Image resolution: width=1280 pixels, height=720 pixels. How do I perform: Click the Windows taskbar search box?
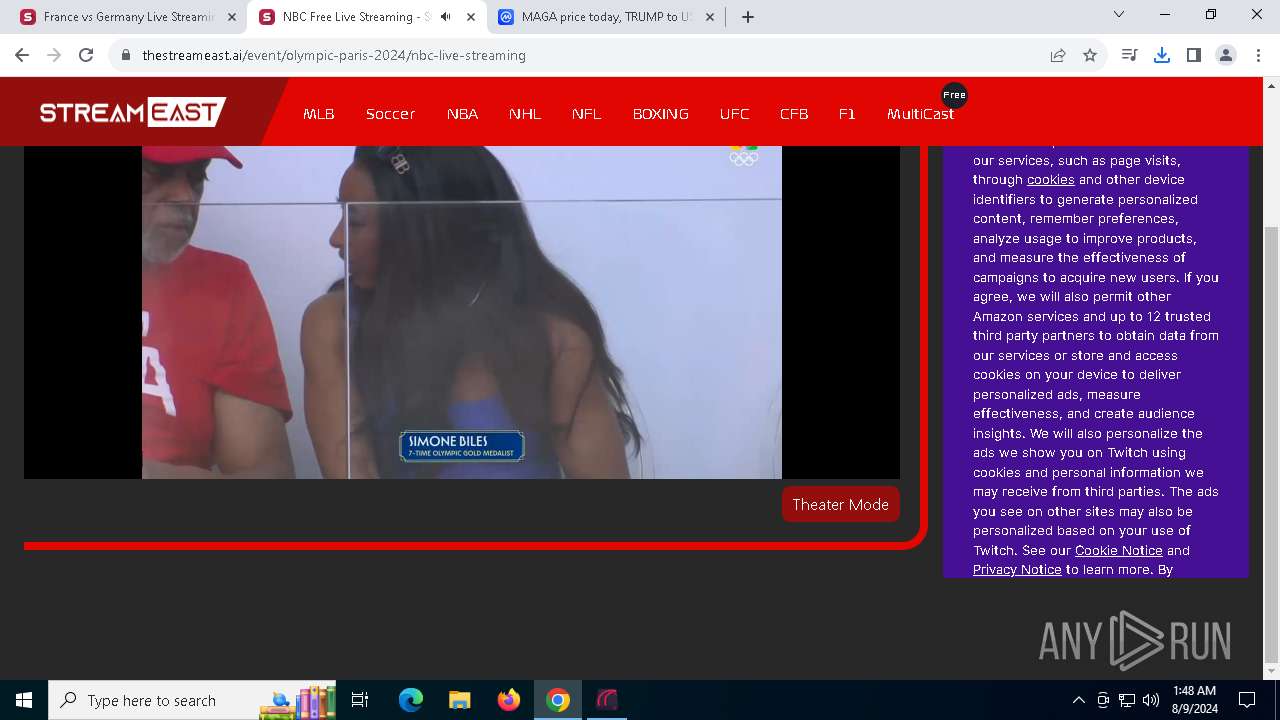(192, 700)
